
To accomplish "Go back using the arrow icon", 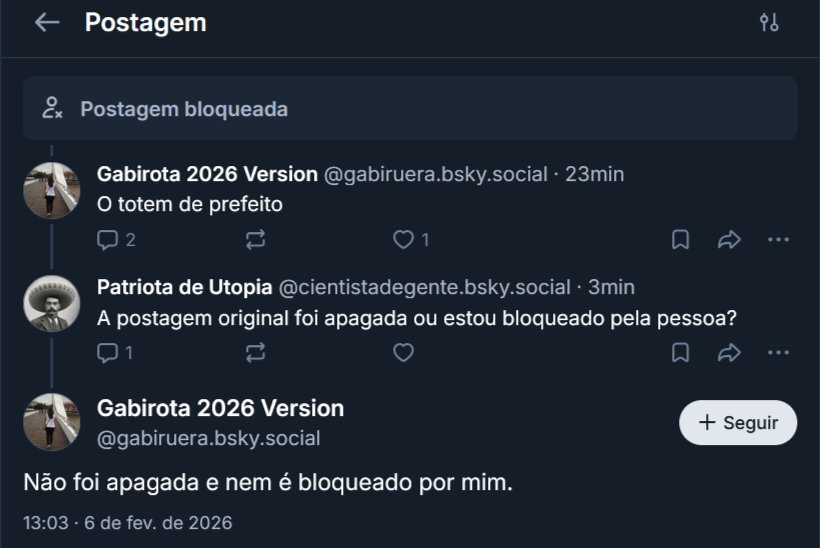I will coord(47,23).
